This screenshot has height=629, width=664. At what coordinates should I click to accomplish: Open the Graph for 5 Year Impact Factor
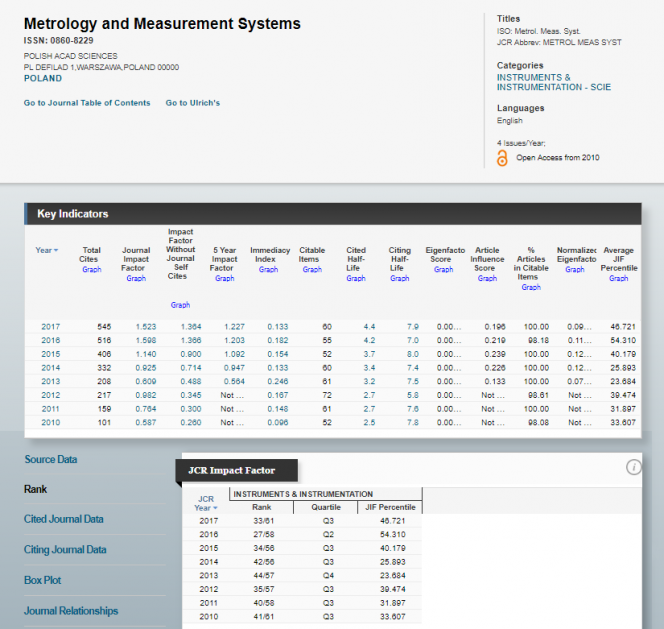pyautogui.click(x=224, y=278)
